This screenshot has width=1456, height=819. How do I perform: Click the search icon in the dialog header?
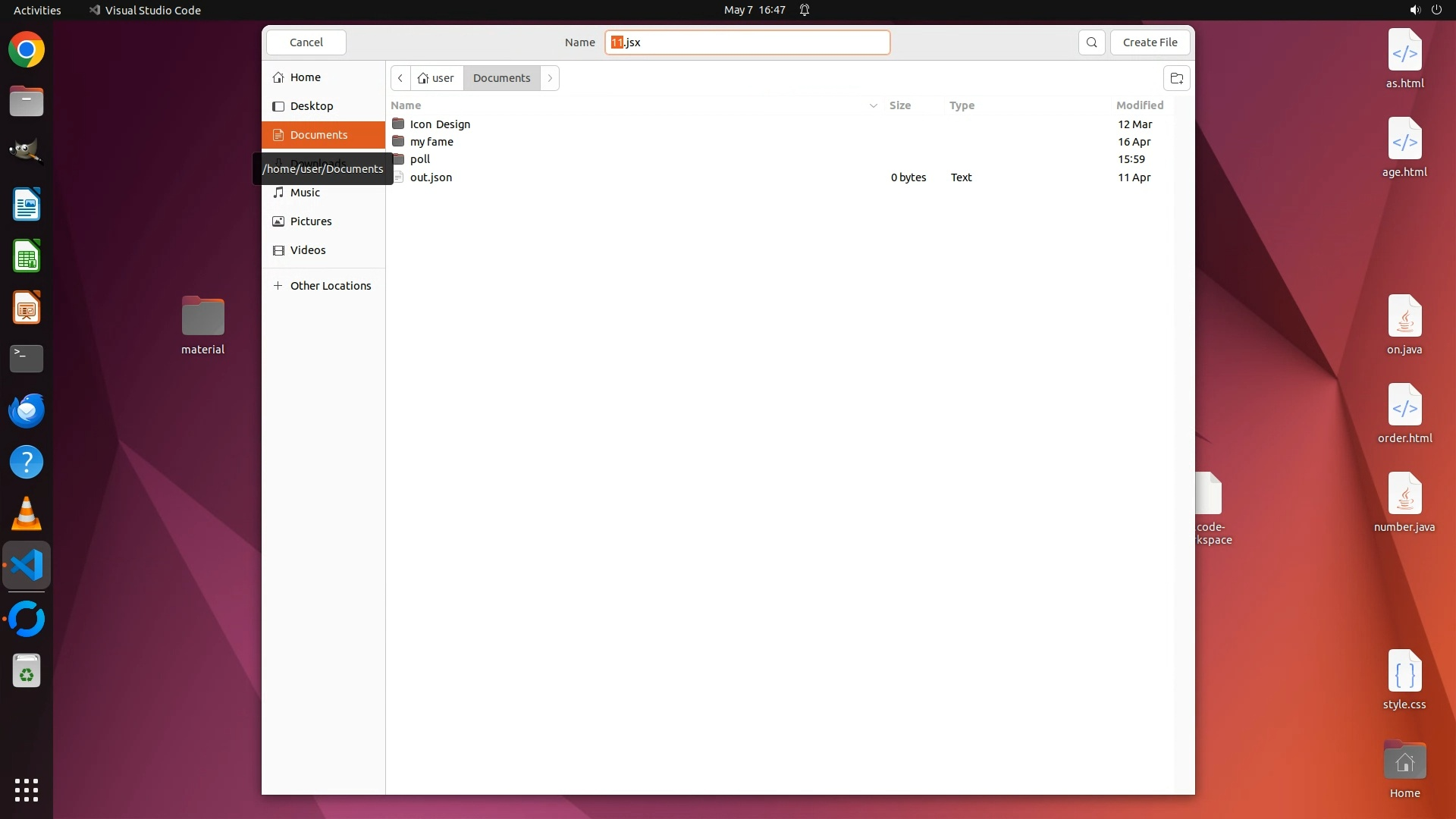point(1091,42)
